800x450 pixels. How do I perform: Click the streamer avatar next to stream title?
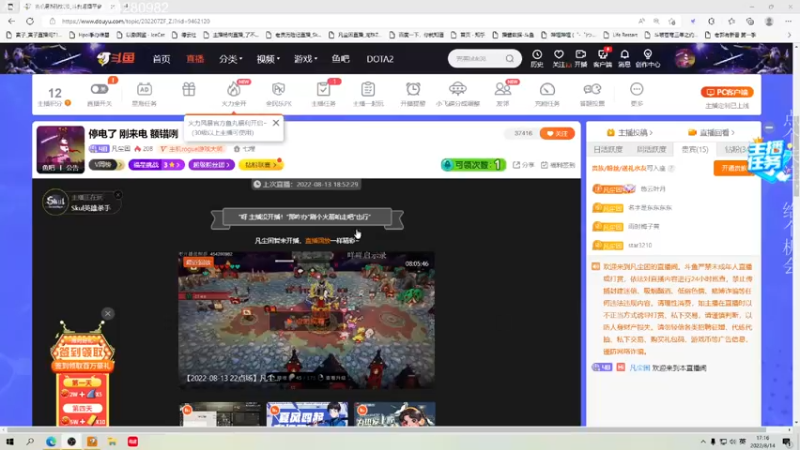61,149
